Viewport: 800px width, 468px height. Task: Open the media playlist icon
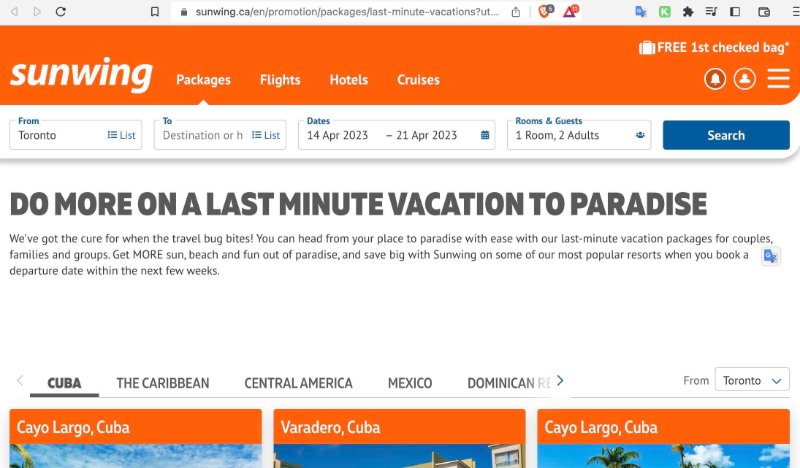click(x=711, y=11)
